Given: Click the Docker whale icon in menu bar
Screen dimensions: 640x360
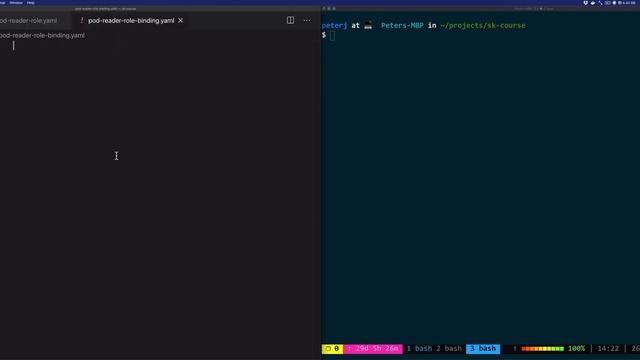Looking at the screenshot, I should [593, 3].
